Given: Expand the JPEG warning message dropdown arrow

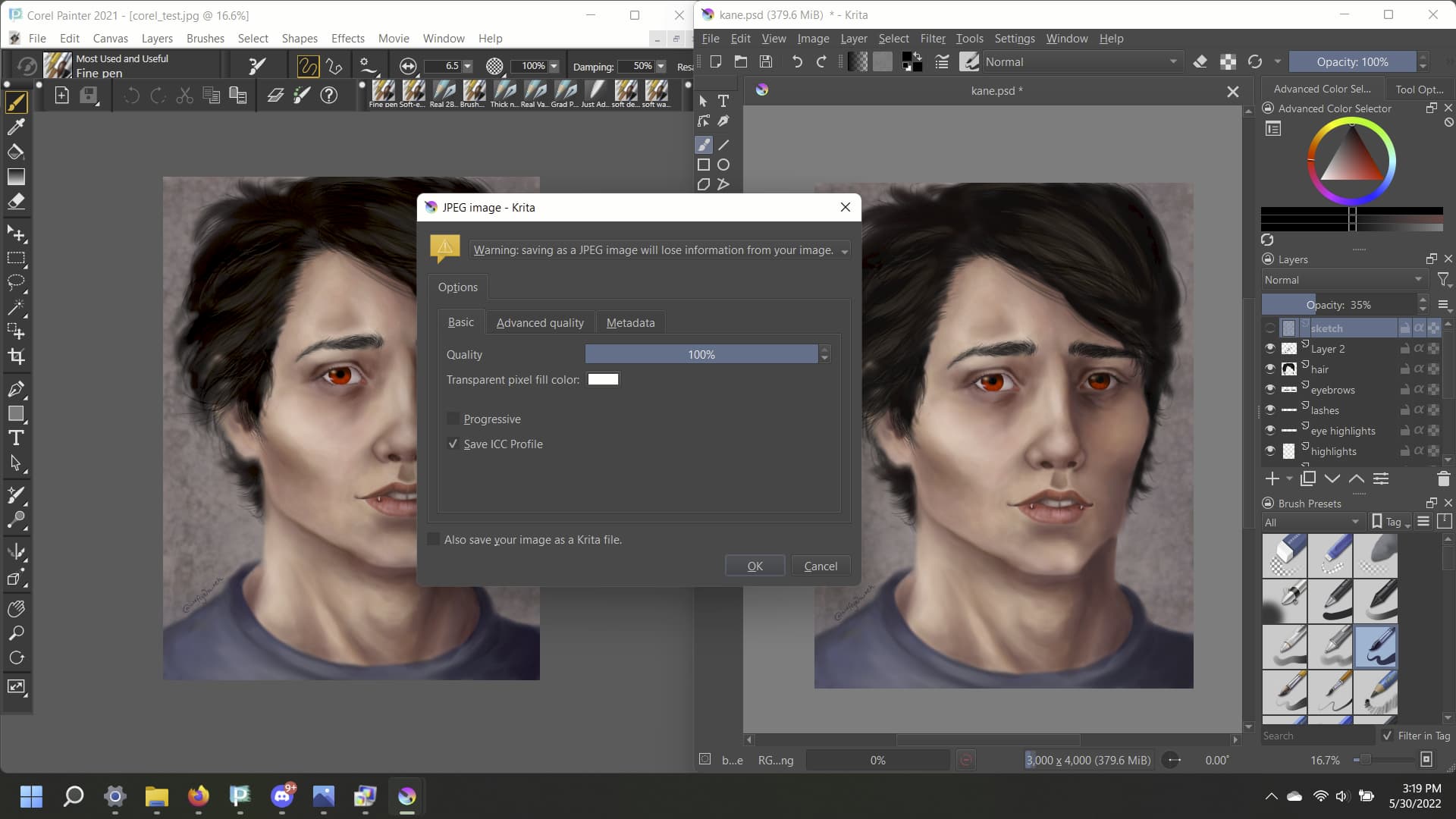Looking at the screenshot, I should click(844, 251).
